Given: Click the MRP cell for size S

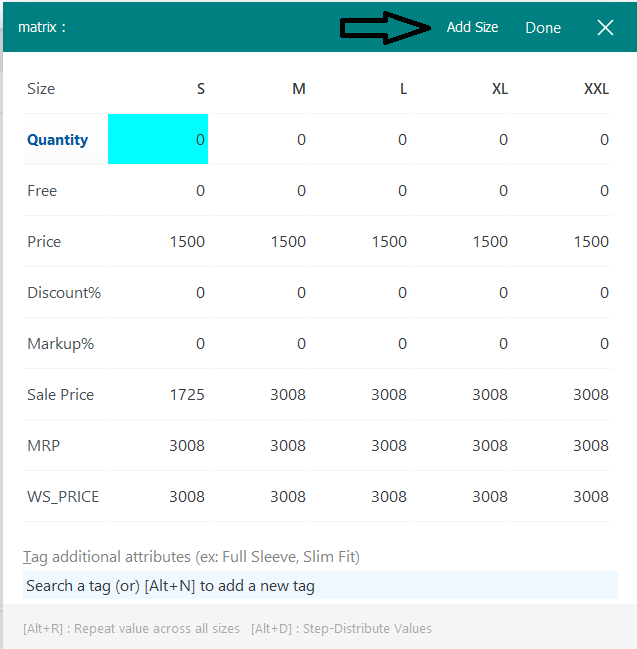Looking at the screenshot, I should (158, 445).
